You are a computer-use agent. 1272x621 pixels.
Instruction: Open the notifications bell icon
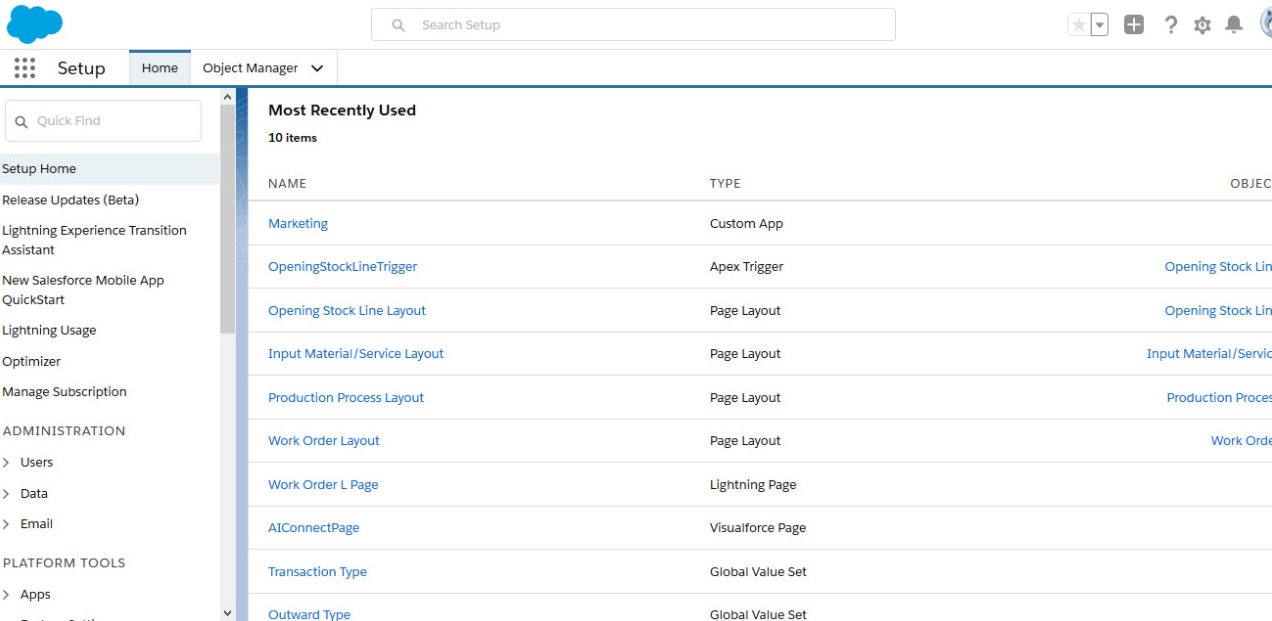click(x=1234, y=25)
